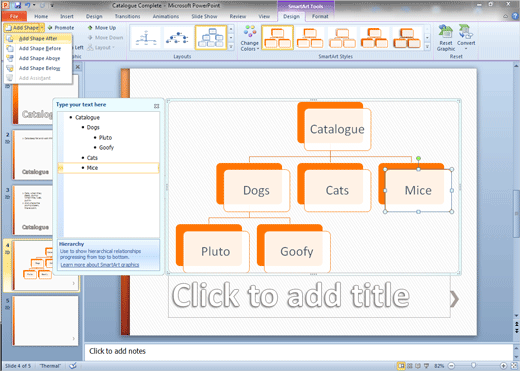
Task: Select the Mice bullet in text pane
Action: tap(92, 168)
